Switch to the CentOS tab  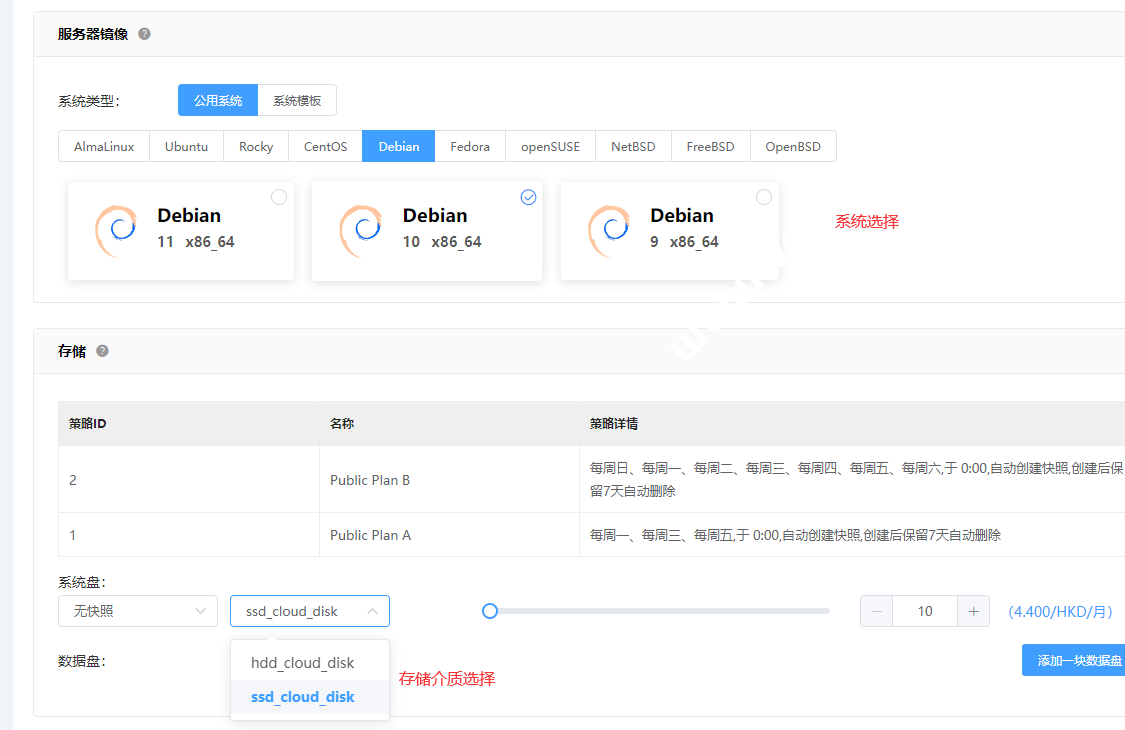325,146
